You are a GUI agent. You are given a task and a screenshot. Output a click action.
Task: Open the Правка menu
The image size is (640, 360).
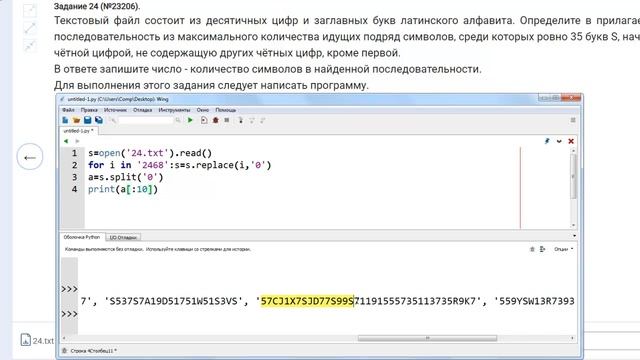89,110
